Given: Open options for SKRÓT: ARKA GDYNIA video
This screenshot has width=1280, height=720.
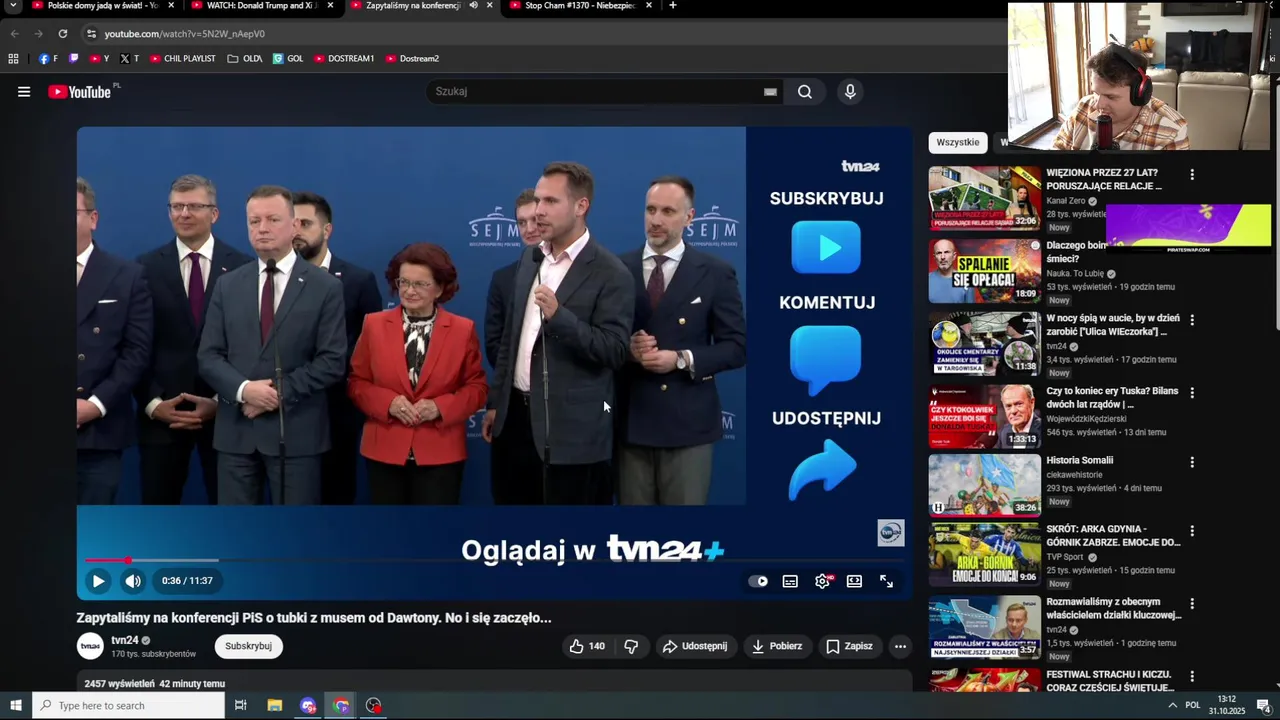Looking at the screenshot, I should click(x=1192, y=531).
